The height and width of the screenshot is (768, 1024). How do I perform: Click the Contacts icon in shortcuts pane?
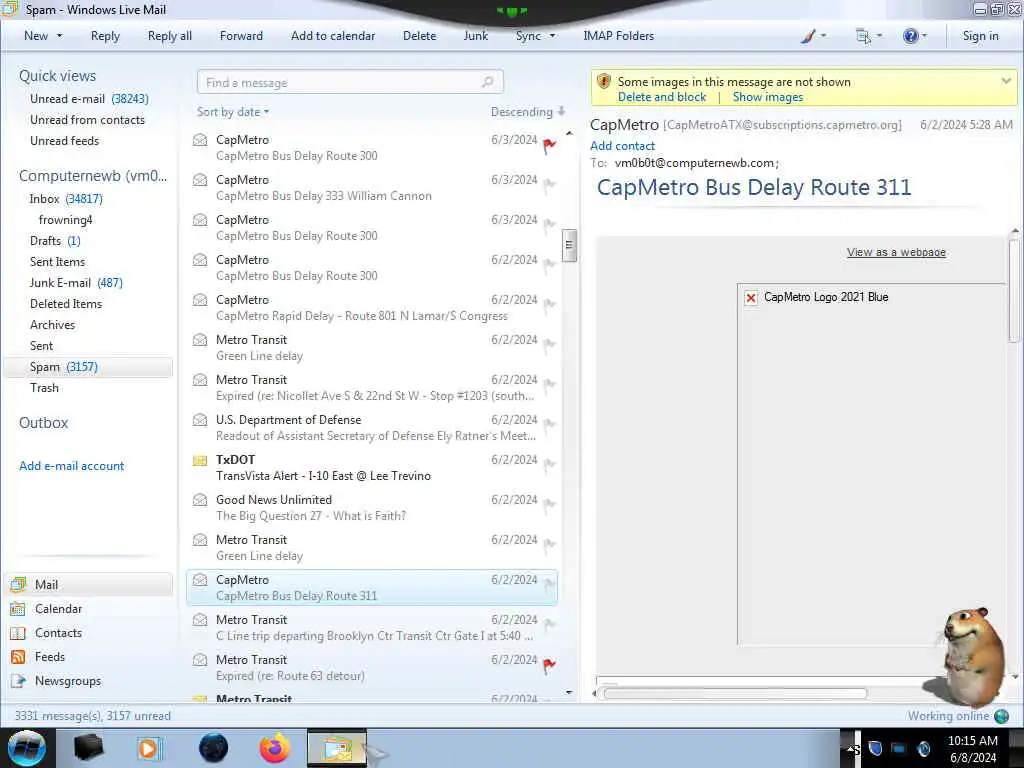click(x=18, y=633)
